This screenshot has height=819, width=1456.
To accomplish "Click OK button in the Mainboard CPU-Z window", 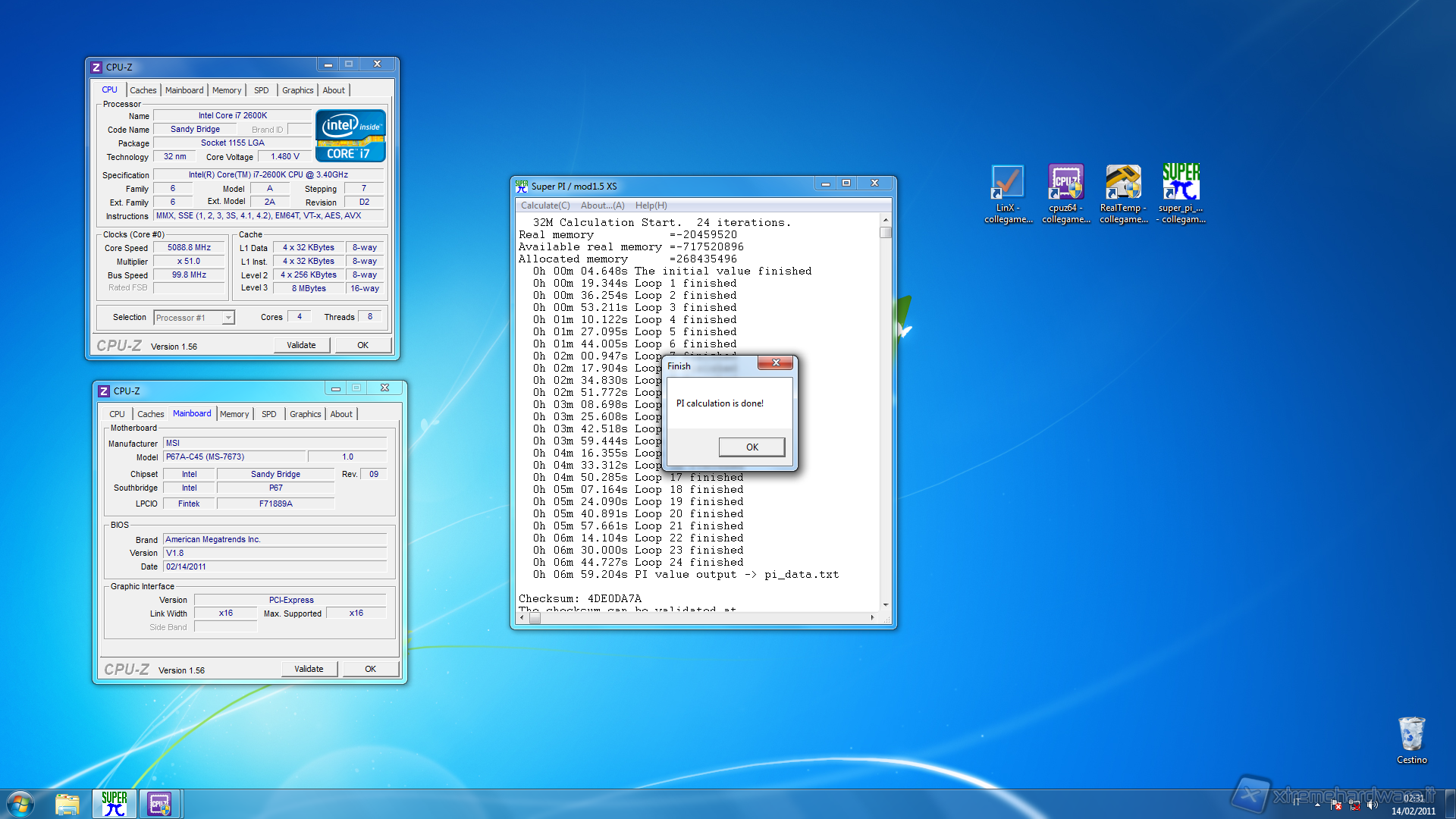I will coord(370,669).
